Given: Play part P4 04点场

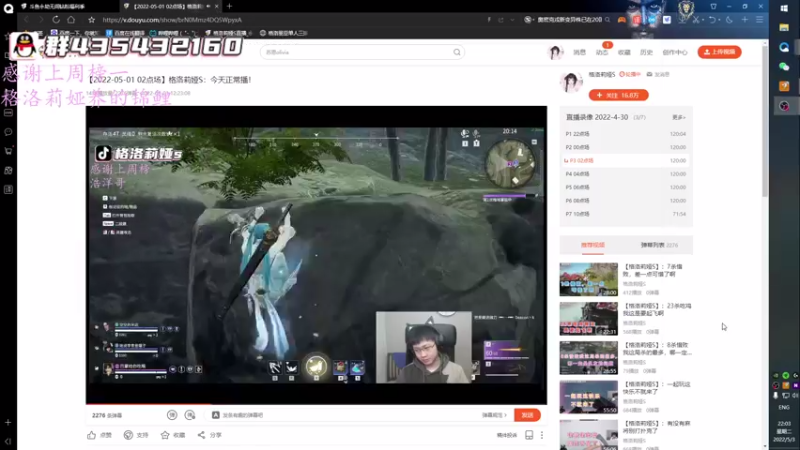Looking at the screenshot, I should coord(626,174).
